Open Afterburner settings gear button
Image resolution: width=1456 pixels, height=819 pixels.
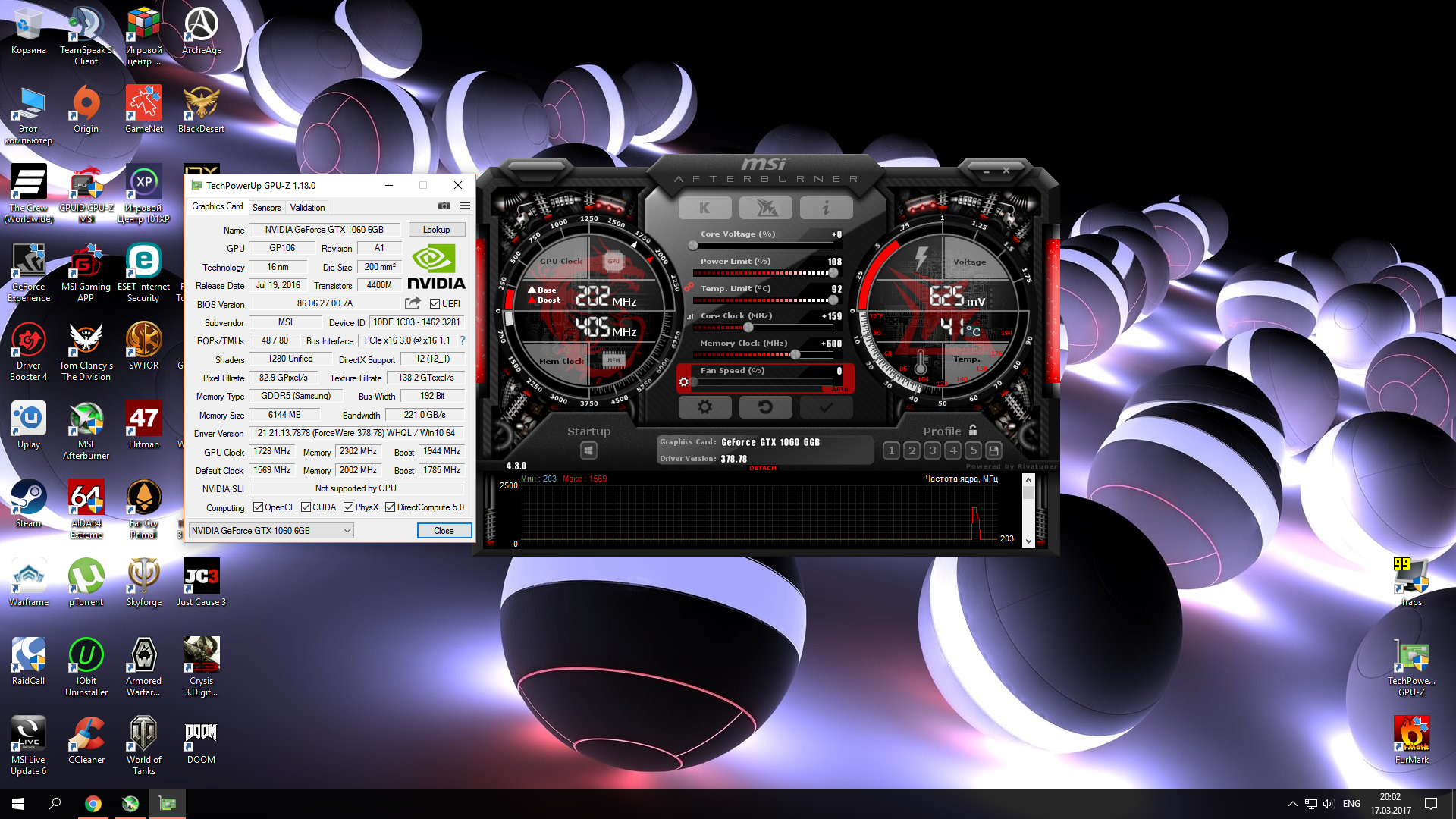704,407
